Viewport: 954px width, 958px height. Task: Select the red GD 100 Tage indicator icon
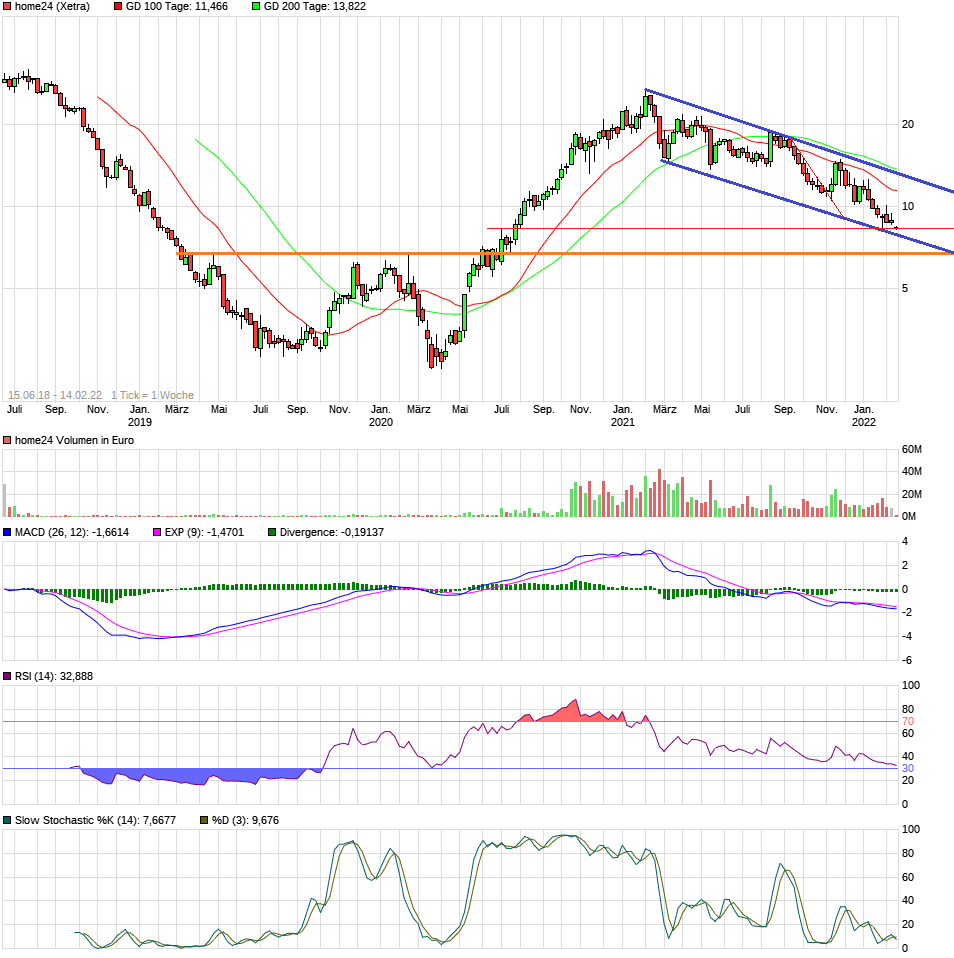(x=117, y=7)
